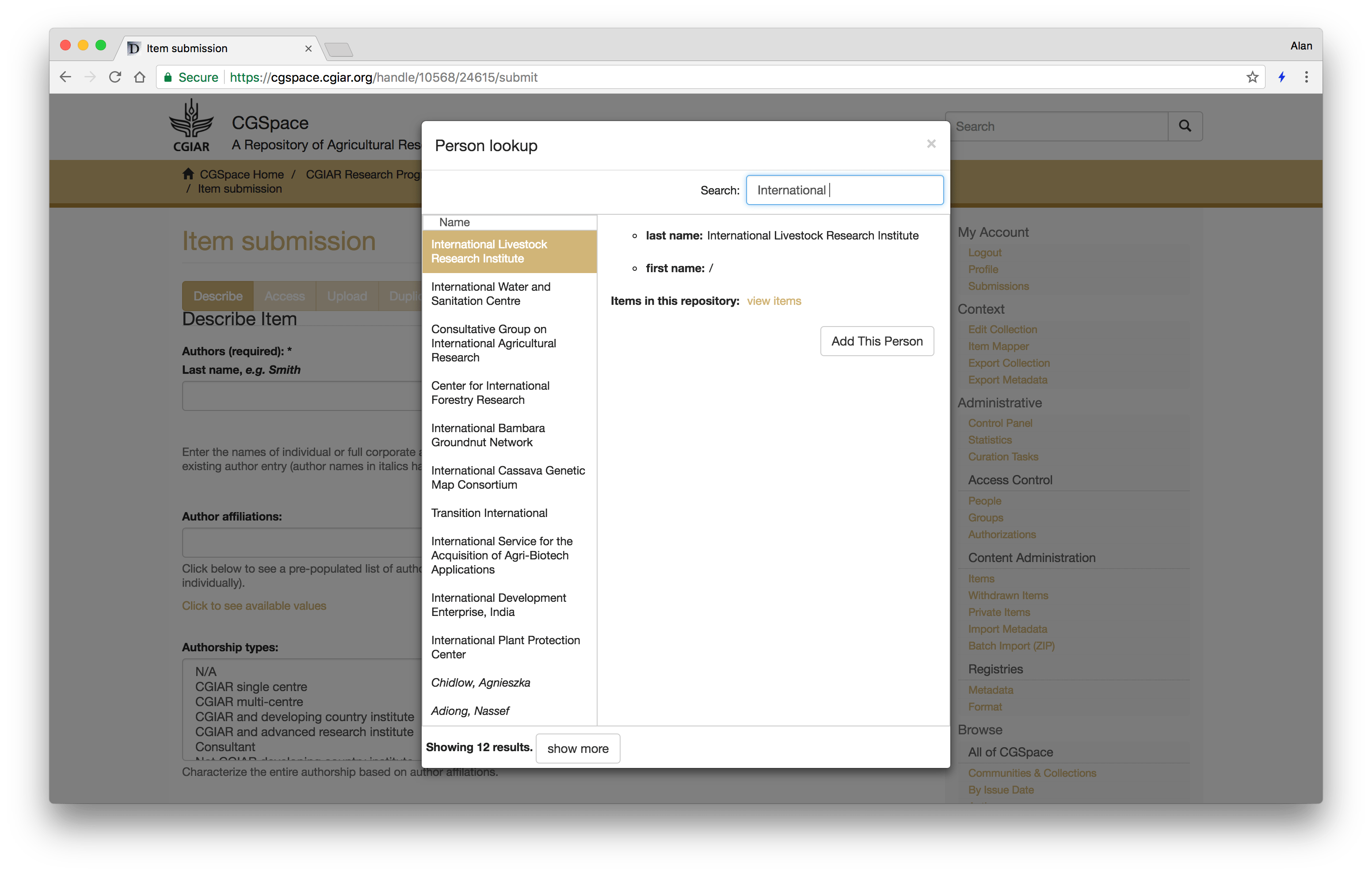
Task: Open Authorizations link
Action: pos(1002,534)
